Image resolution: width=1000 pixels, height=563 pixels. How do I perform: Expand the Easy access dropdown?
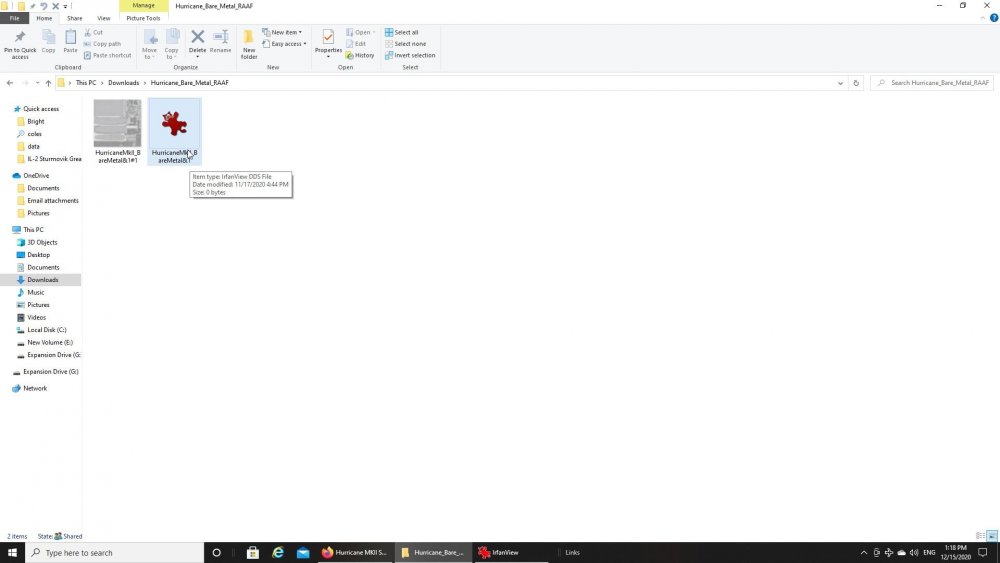(288, 44)
